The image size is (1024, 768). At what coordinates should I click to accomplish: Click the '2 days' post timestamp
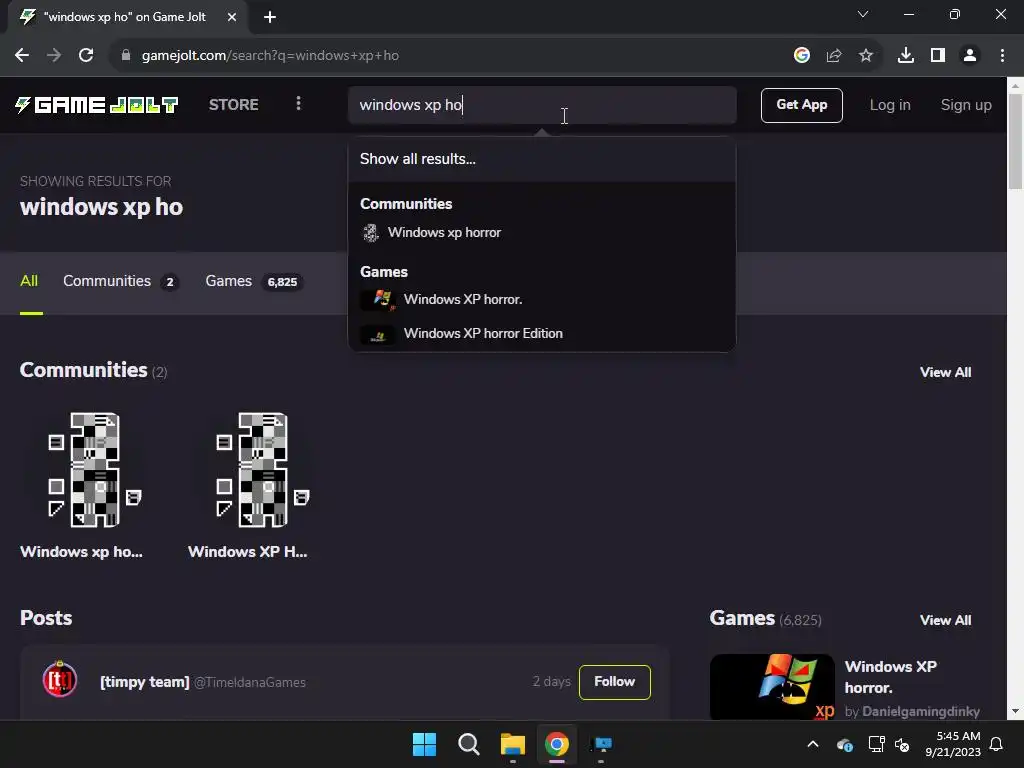[551, 682]
